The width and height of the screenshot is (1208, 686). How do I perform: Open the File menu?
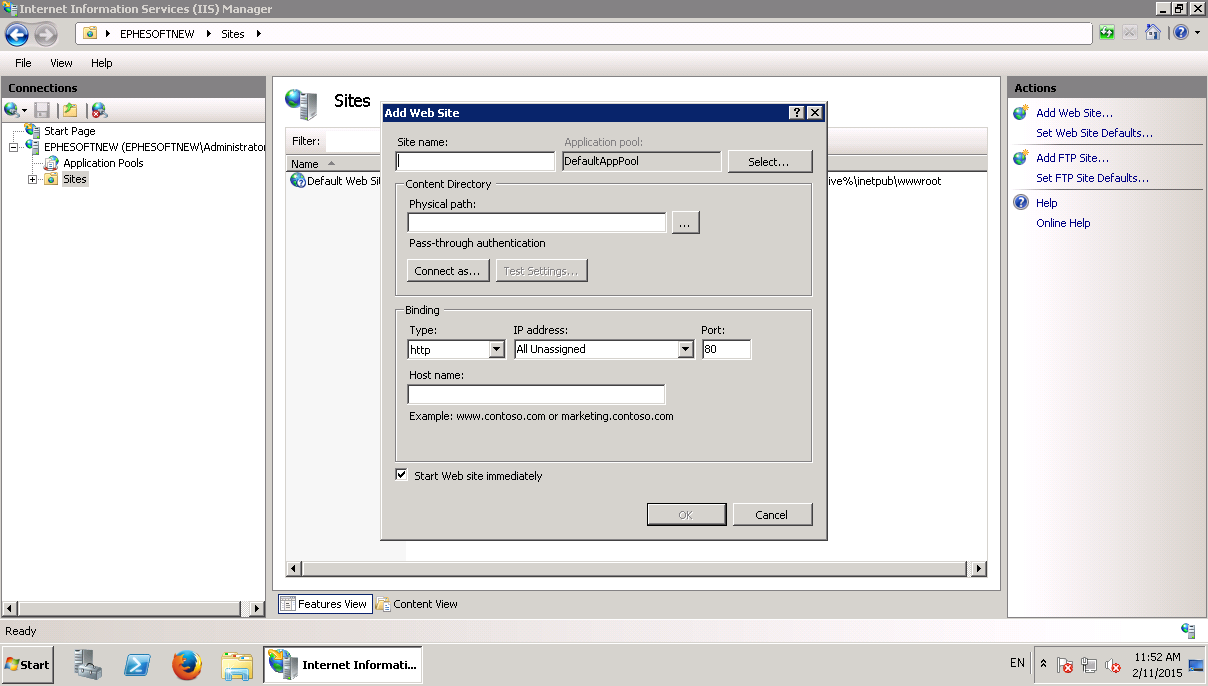pos(23,63)
